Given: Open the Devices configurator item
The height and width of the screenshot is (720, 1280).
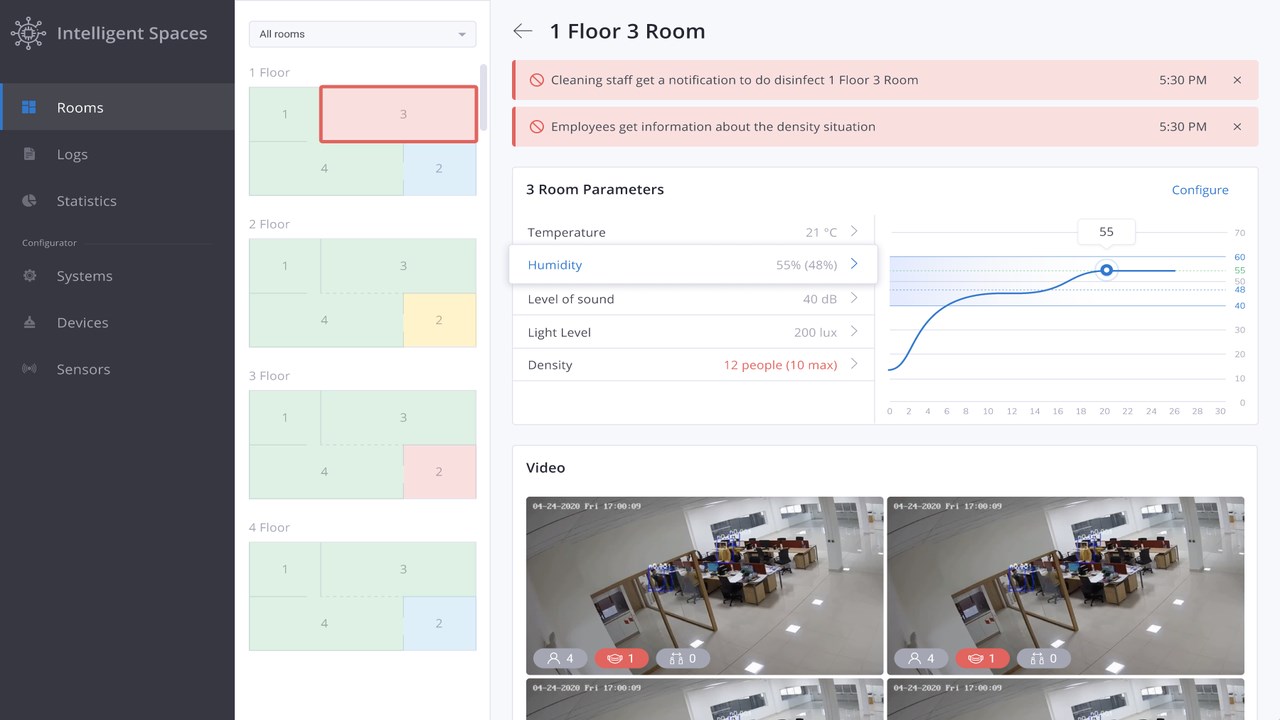Looking at the screenshot, I should pyautogui.click(x=117, y=322).
